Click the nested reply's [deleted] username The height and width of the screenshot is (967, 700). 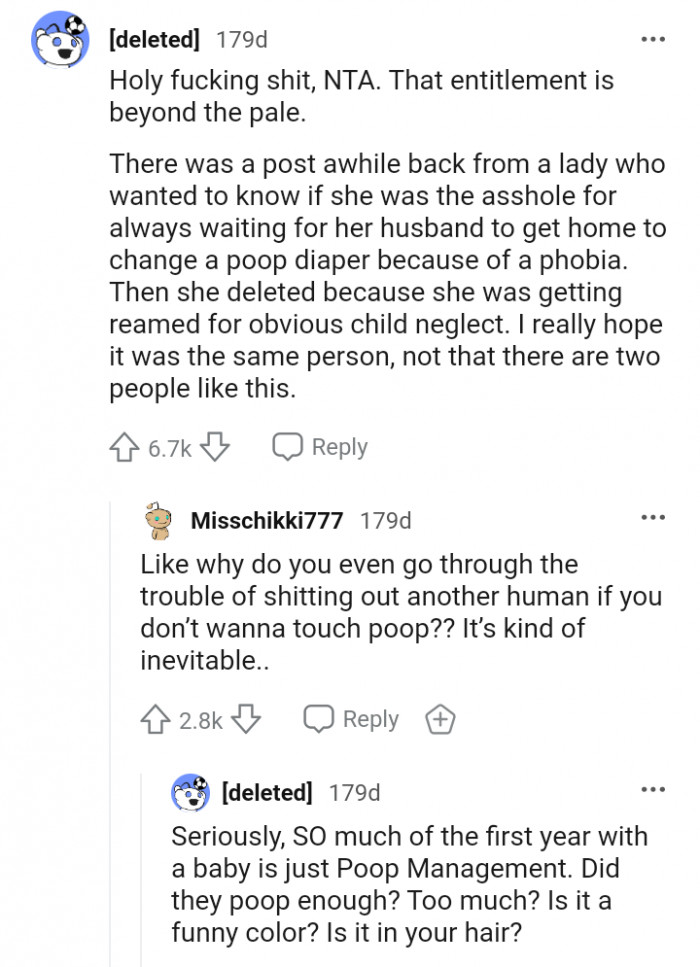[x=266, y=792]
